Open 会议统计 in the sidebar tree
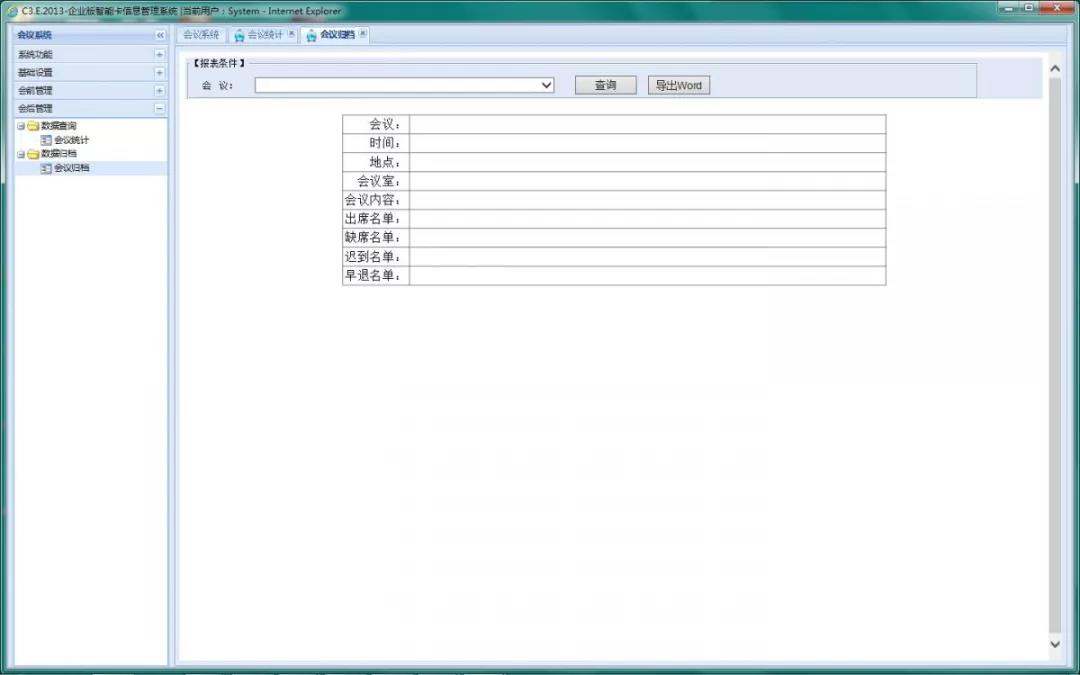 71,140
